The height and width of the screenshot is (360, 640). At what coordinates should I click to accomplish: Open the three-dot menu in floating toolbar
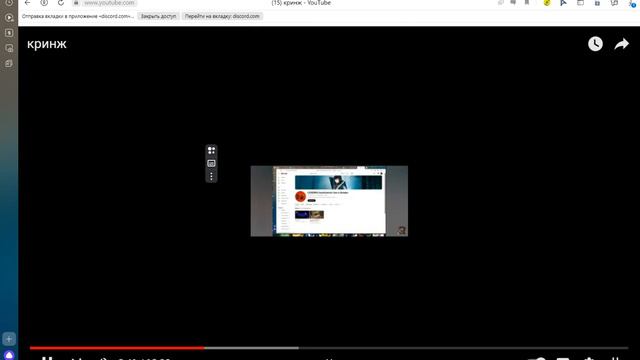point(211,176)
